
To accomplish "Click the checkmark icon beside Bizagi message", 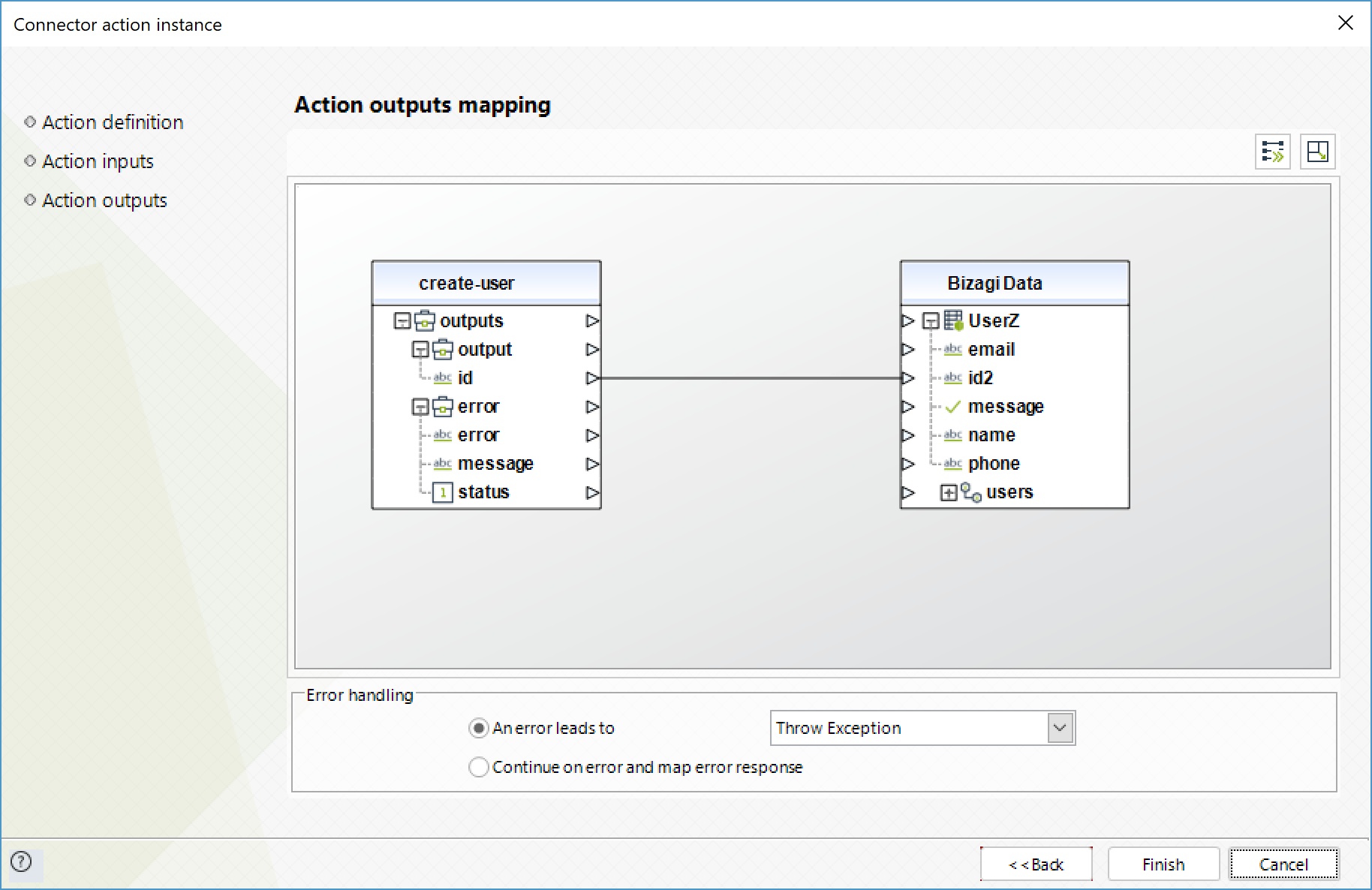I will (953, 407).
